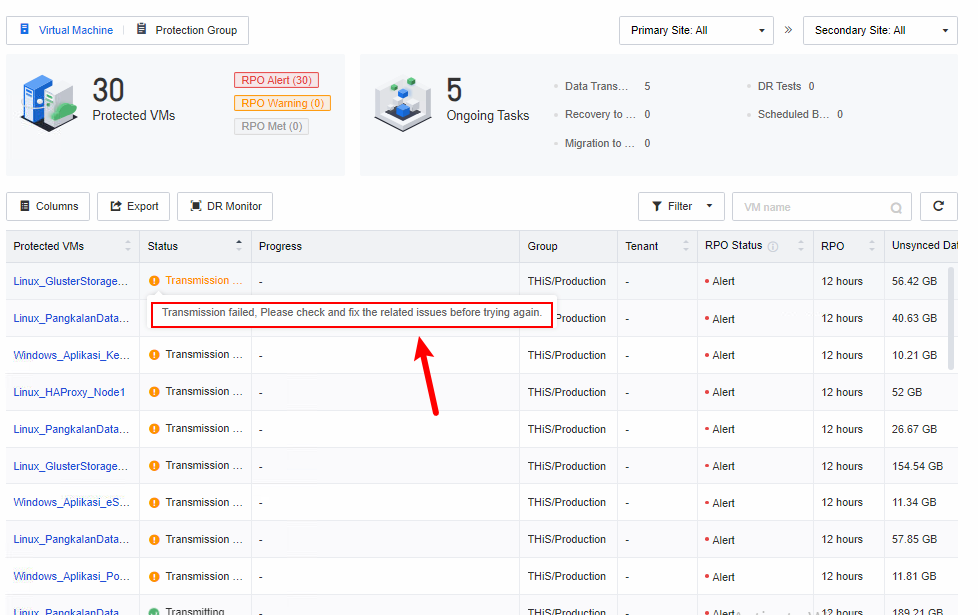The width and height of the screenshot is (978, 615).
Task: Switch to the Protection Group tab
Action: click(187, 30)
